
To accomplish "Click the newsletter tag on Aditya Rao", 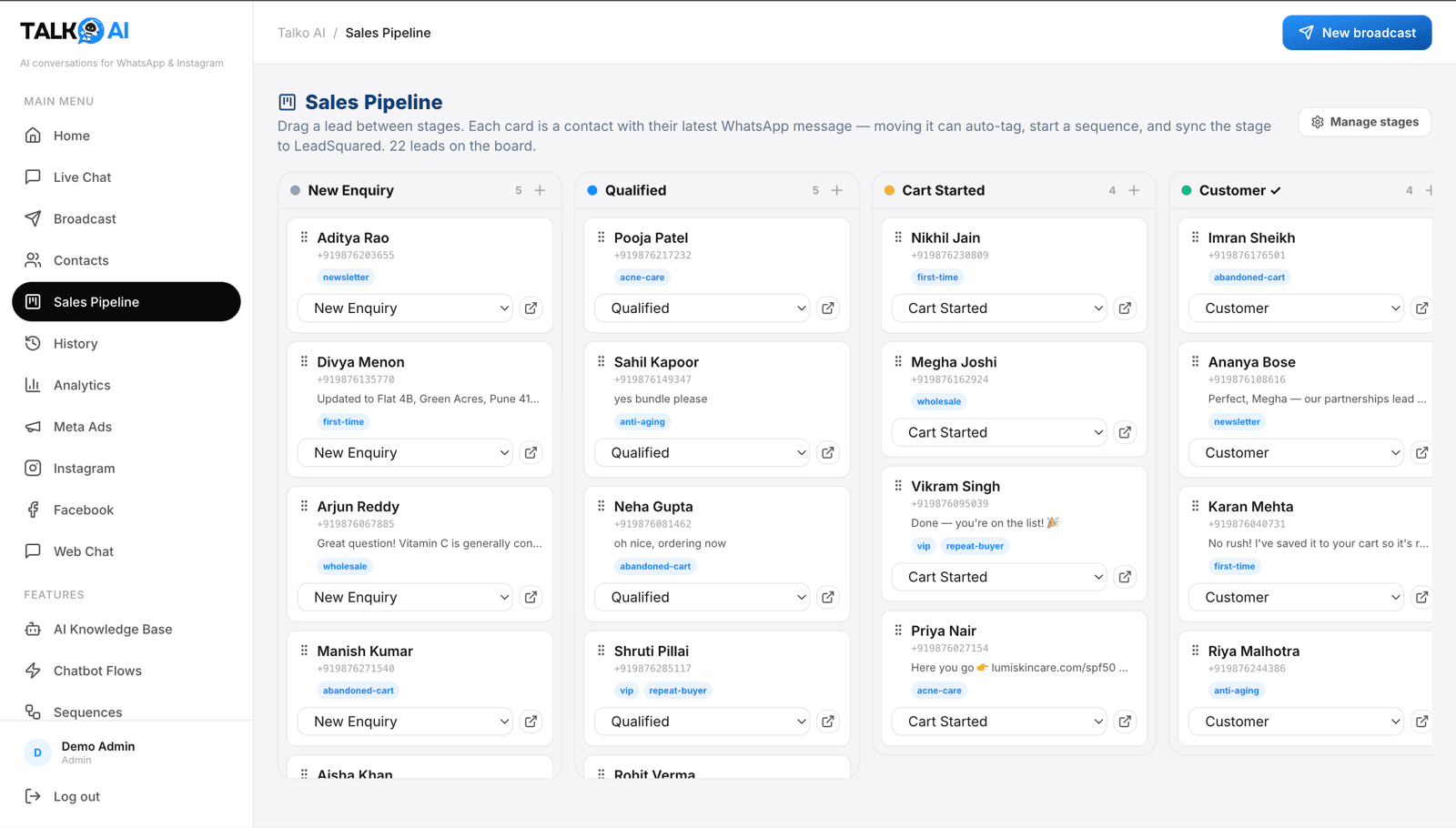I will click(x=346, y=278).
